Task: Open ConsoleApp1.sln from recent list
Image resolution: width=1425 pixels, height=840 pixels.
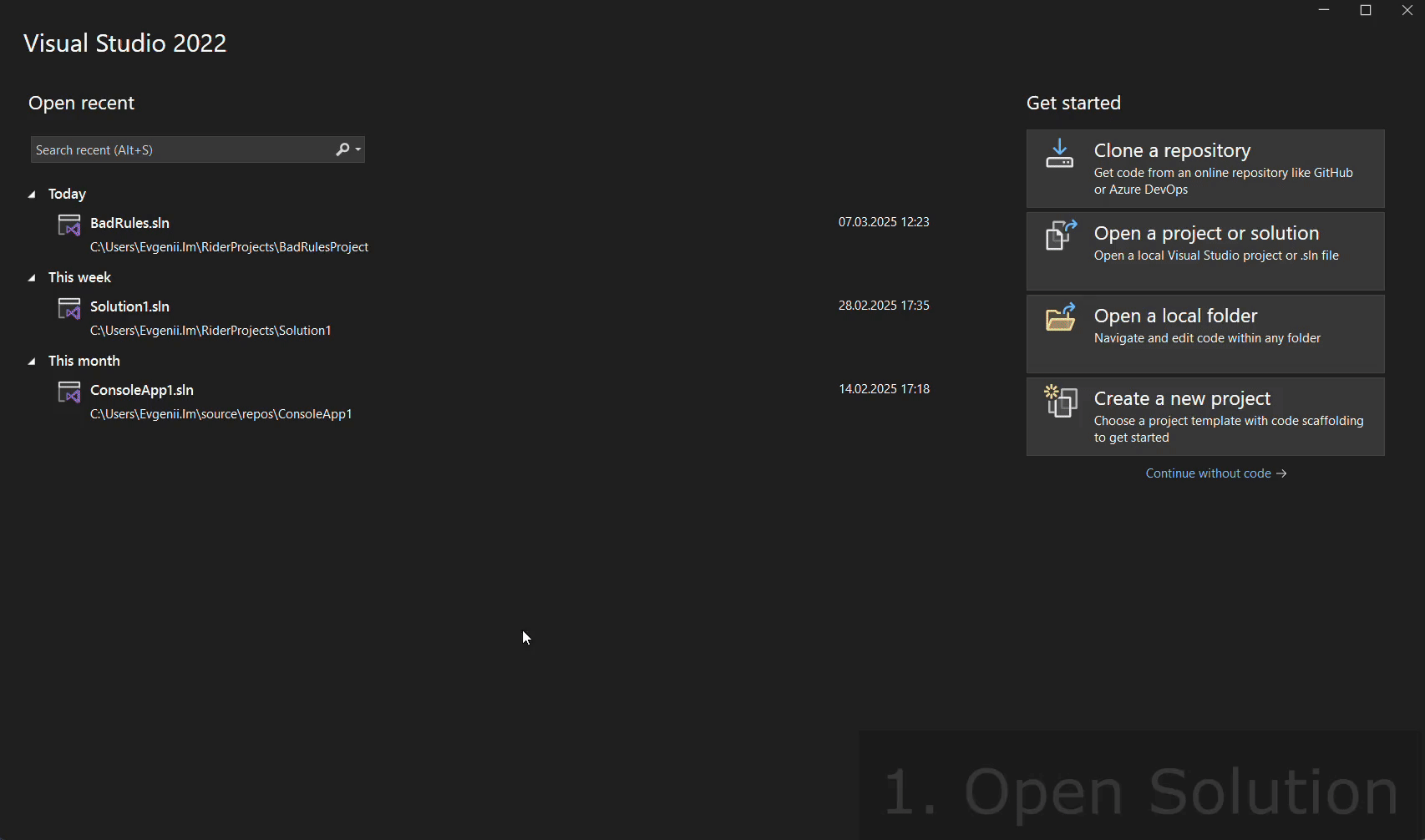Action: pyautogui.click(x=493, y=402)
